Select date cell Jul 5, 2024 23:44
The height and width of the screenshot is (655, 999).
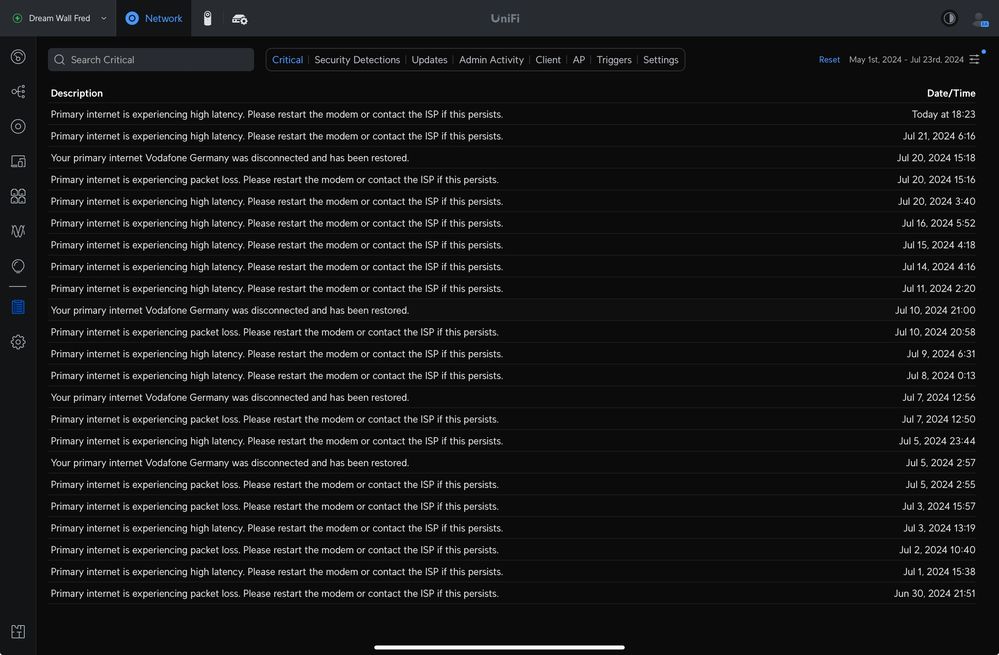[x=937, y=441]
